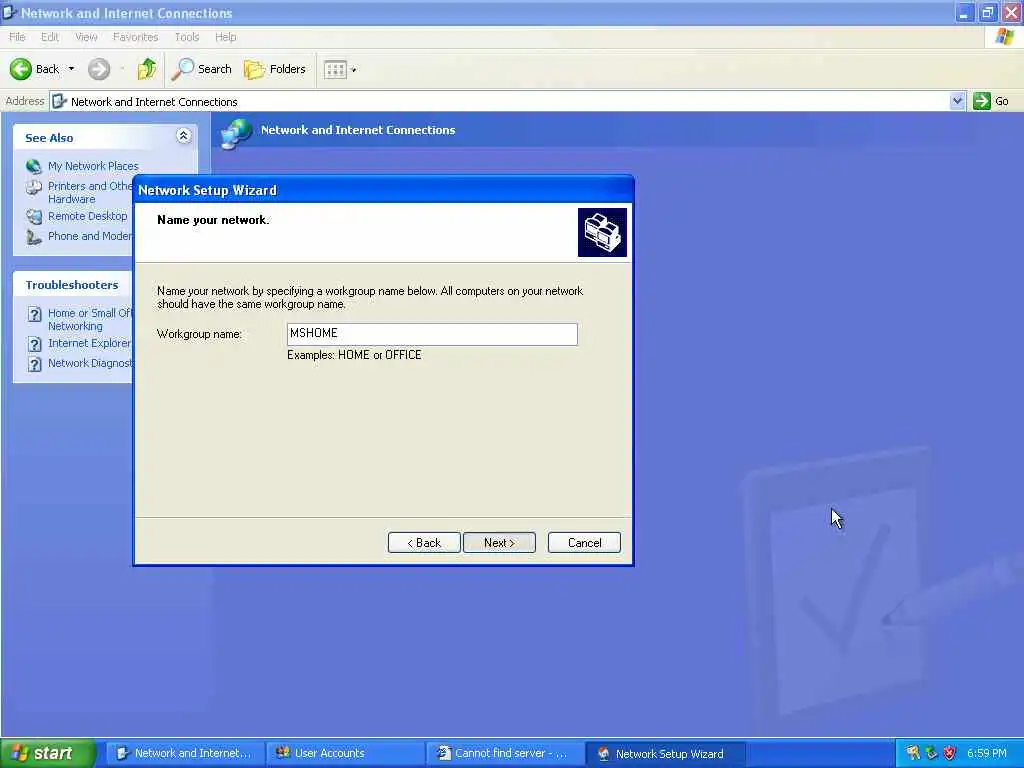Click the Printers and Other Hardware icon

[x=33, y=187]
